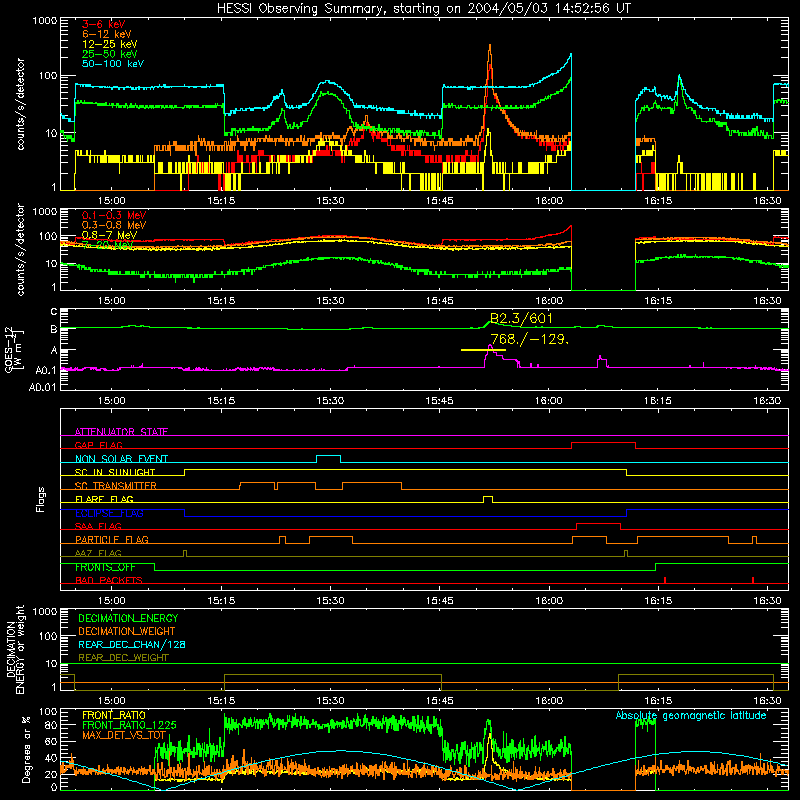Screen dimensions: 800x800
Task: Click the SC_IN_SUNLIGHT flag label
Action: pyautogui.click(x=115, y=472)
